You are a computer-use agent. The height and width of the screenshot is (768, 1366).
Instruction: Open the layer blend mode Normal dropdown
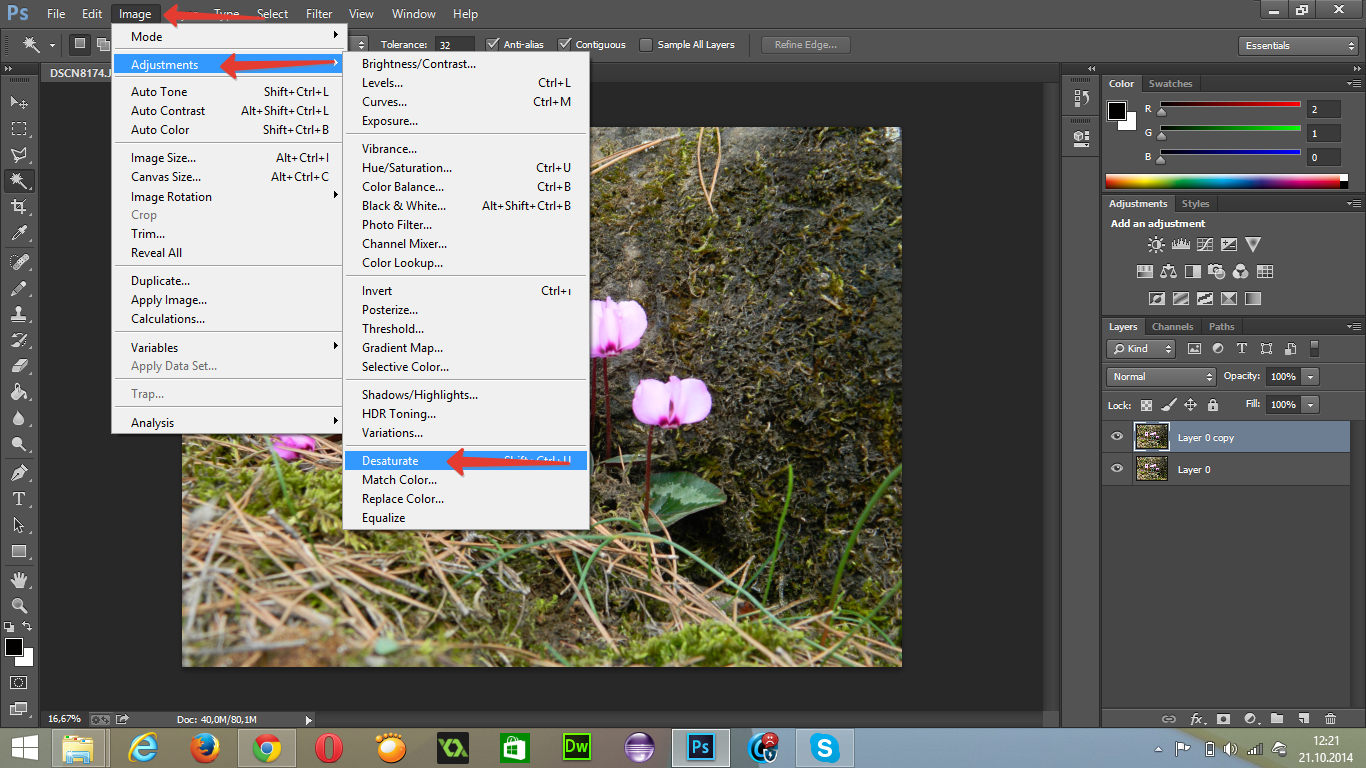[1161, 377]
